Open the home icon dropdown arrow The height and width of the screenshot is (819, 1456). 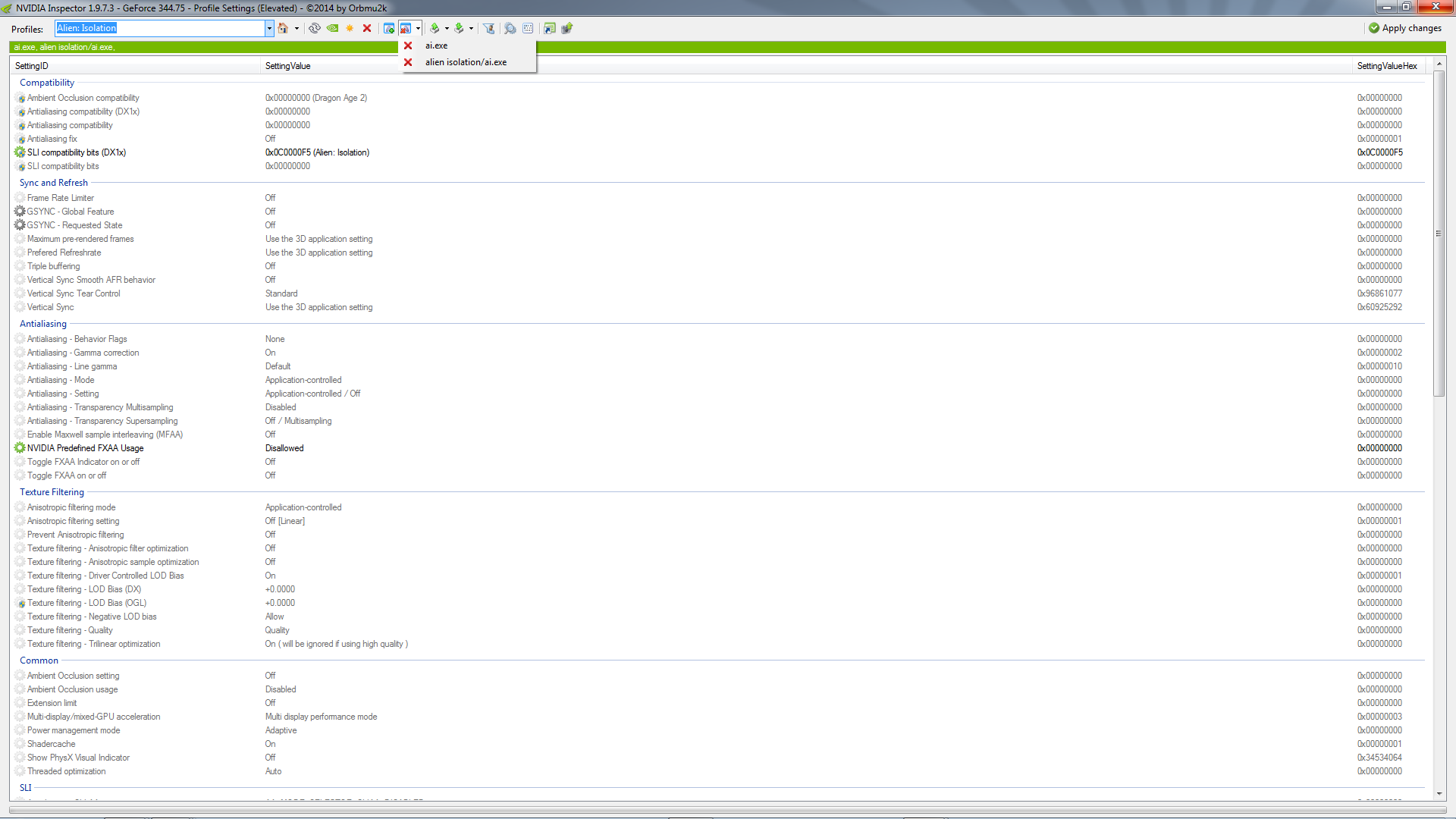click(x=297, y=28)
